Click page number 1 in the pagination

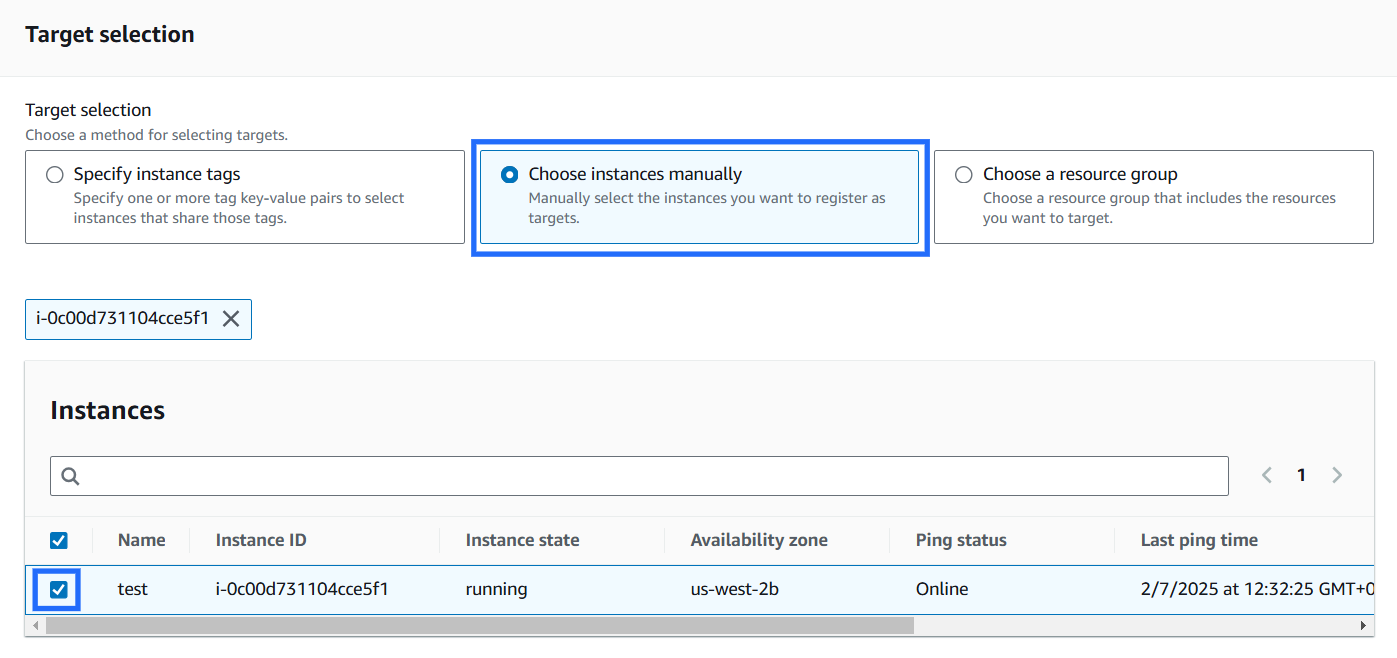point(1301,475)
